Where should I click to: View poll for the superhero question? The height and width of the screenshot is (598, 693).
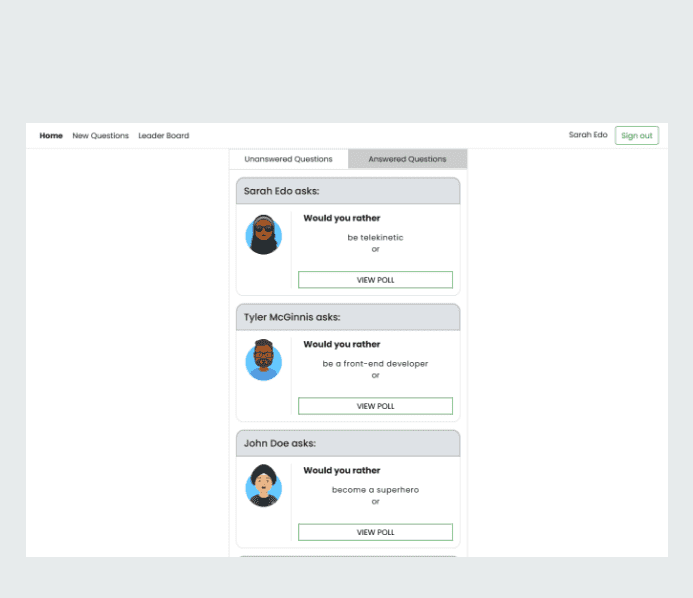pos(375,532)
